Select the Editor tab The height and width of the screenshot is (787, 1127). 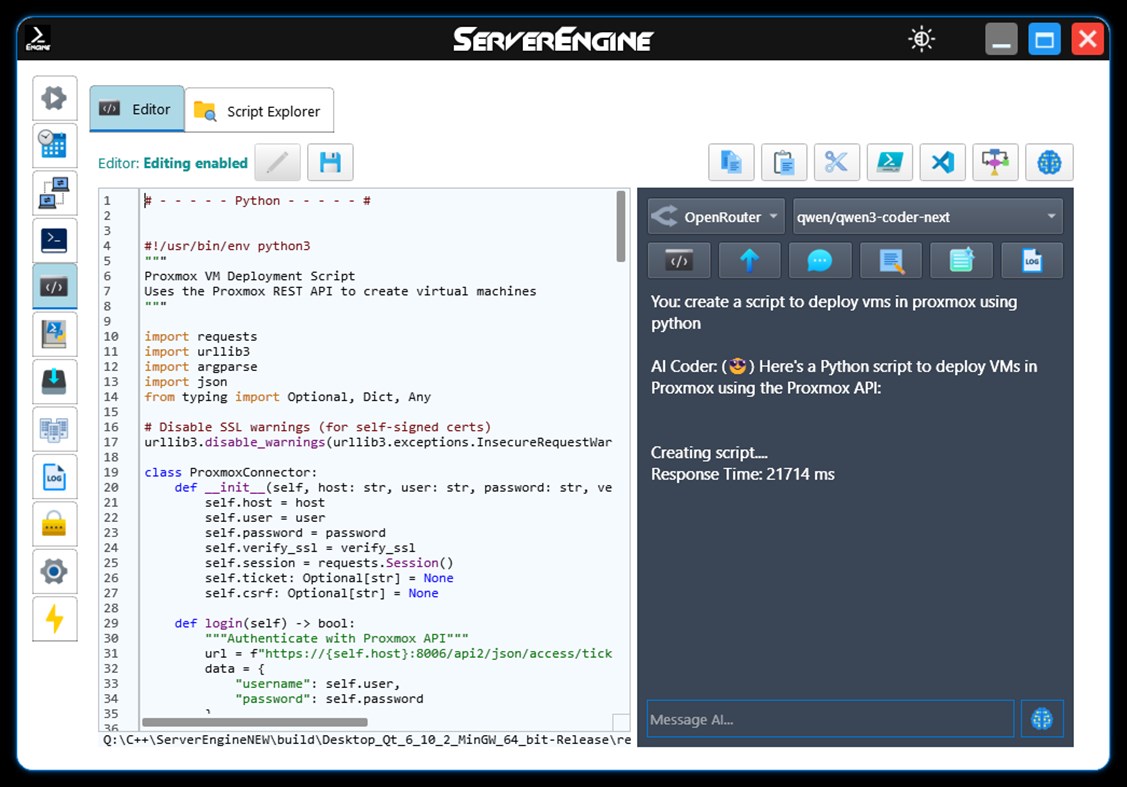click(137, 110)
